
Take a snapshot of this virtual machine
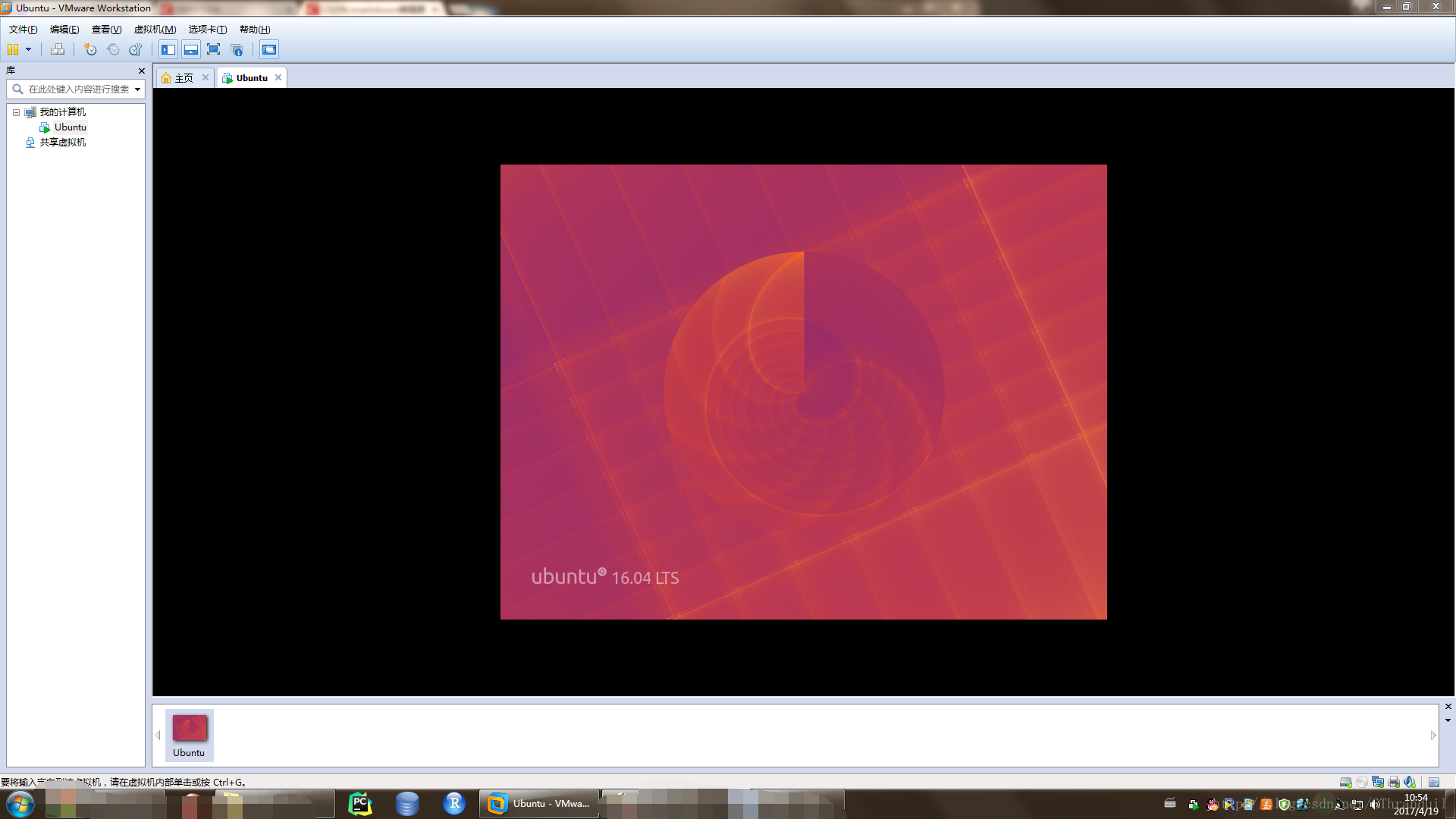[90, 49]
